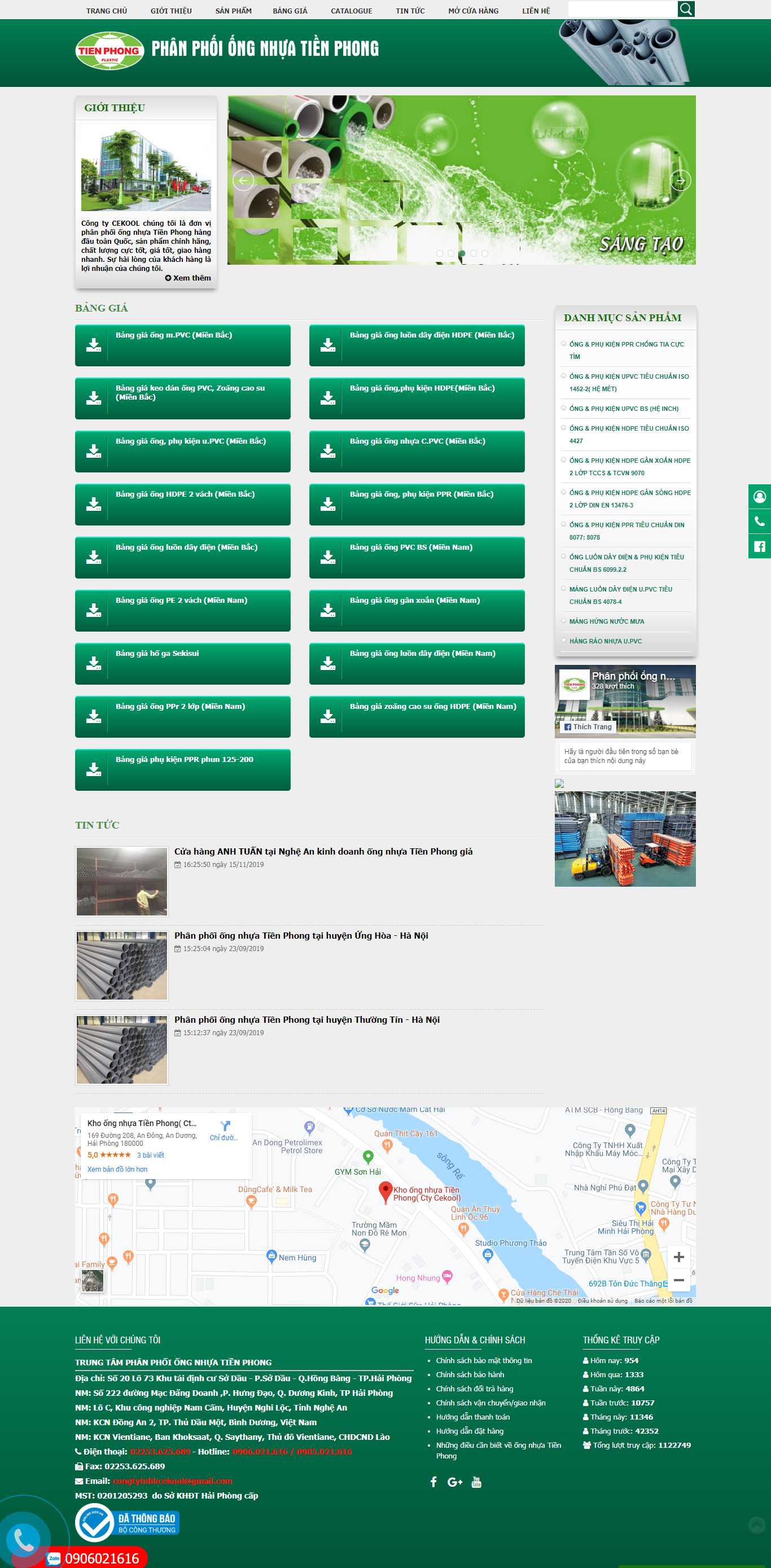Click the previous slide arrow on banner
Viewport: 771px width, 1568px height.
[x=243, y=180]
